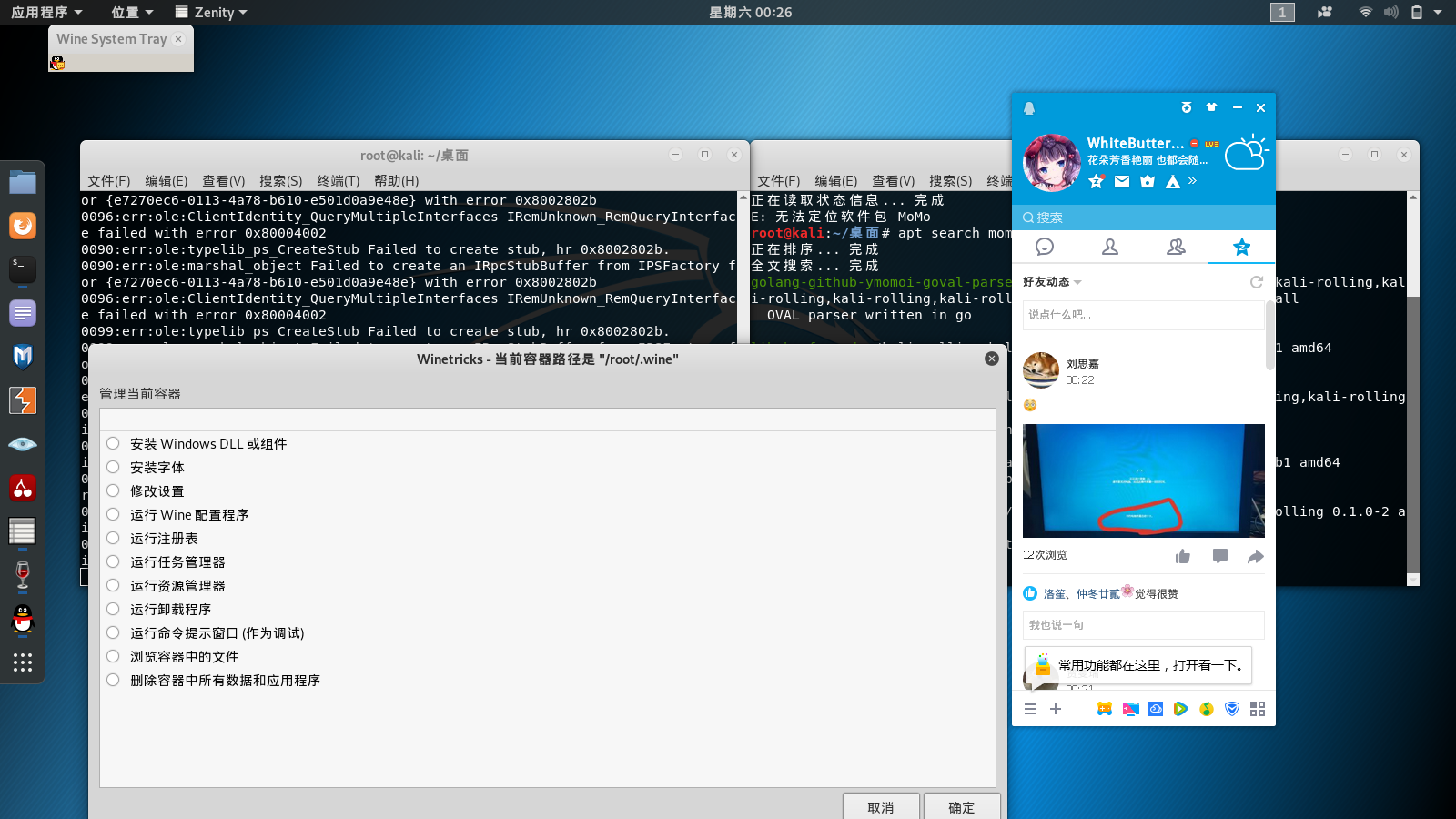
Task: Open the app grid icon in QQ
Action: pos(1258,709)
